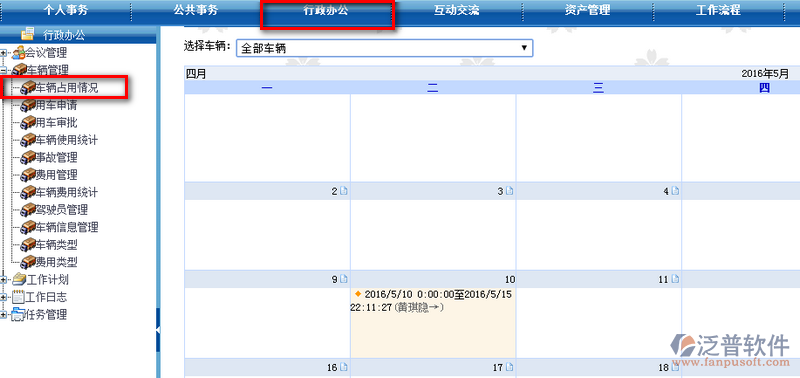Click the document icon for day 2
Image resolution: width=800 pixels, height=378 pixels.
click(x=343, y=191)
